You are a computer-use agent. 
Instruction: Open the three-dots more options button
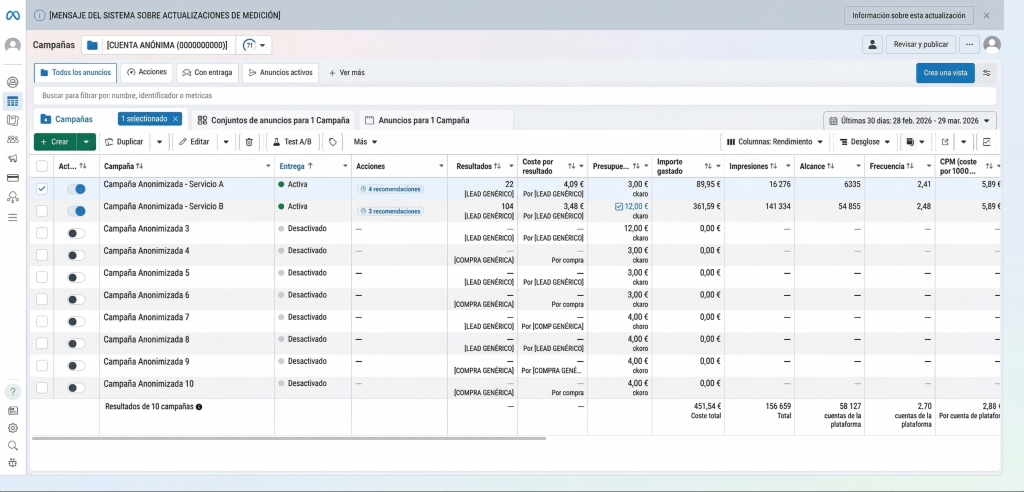pos(970,44)
